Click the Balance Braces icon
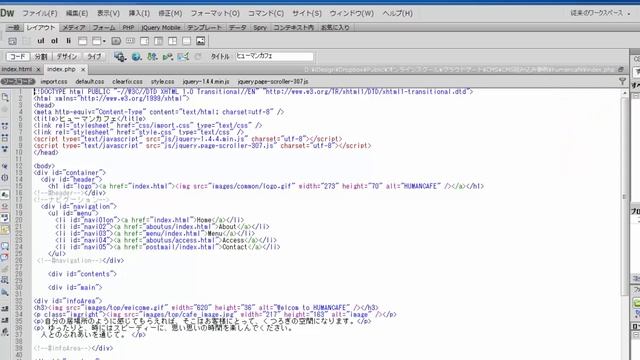 pos(5,178)
